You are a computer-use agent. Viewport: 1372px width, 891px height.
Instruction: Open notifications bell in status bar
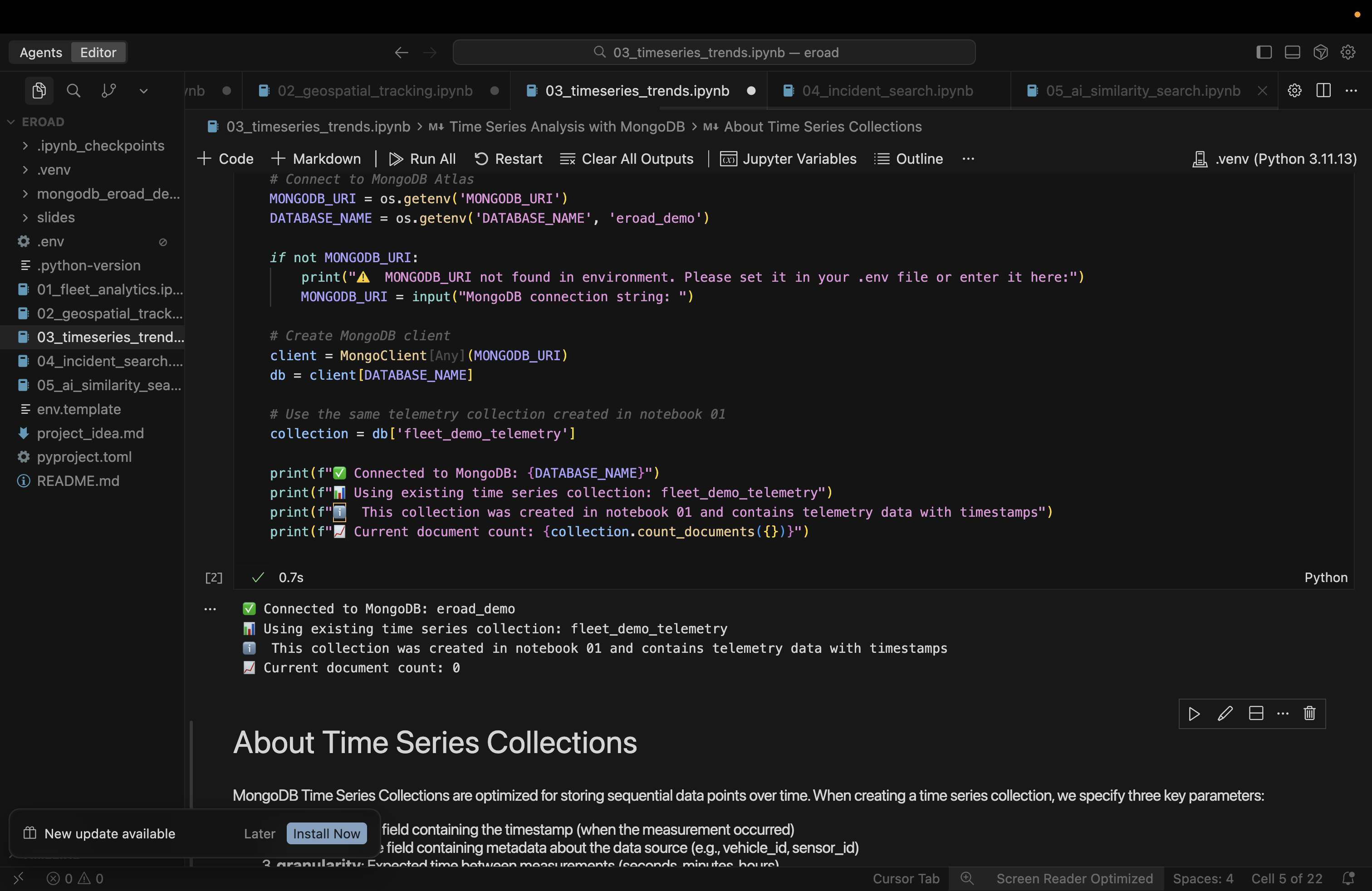[1348, 878]
